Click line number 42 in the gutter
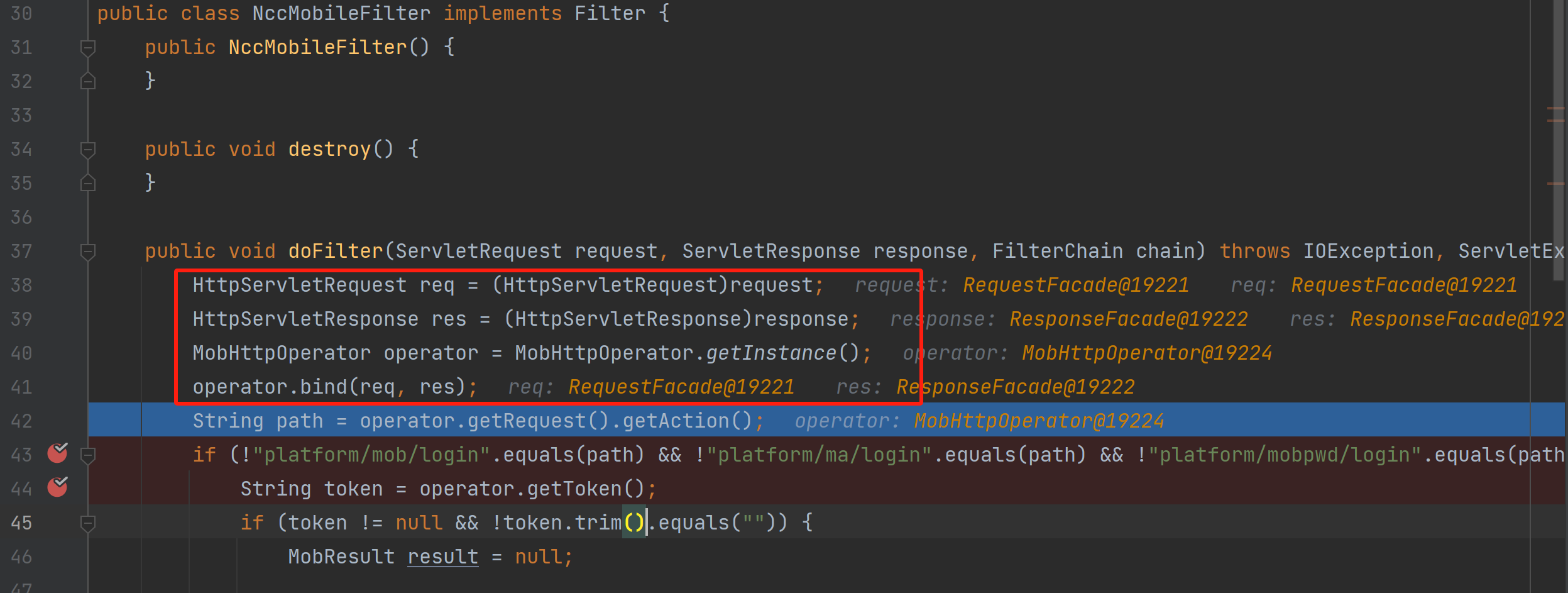 (21, 421)
